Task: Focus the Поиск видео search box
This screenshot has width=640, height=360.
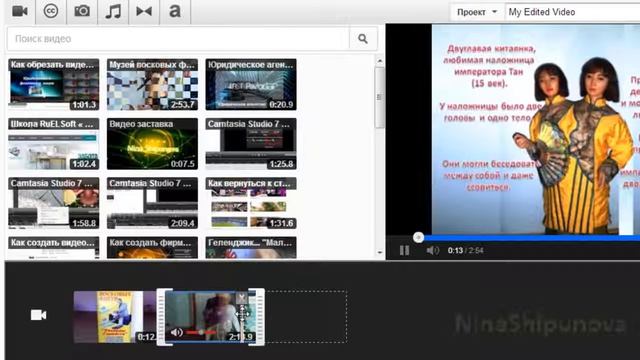Action: coord(178,39)
